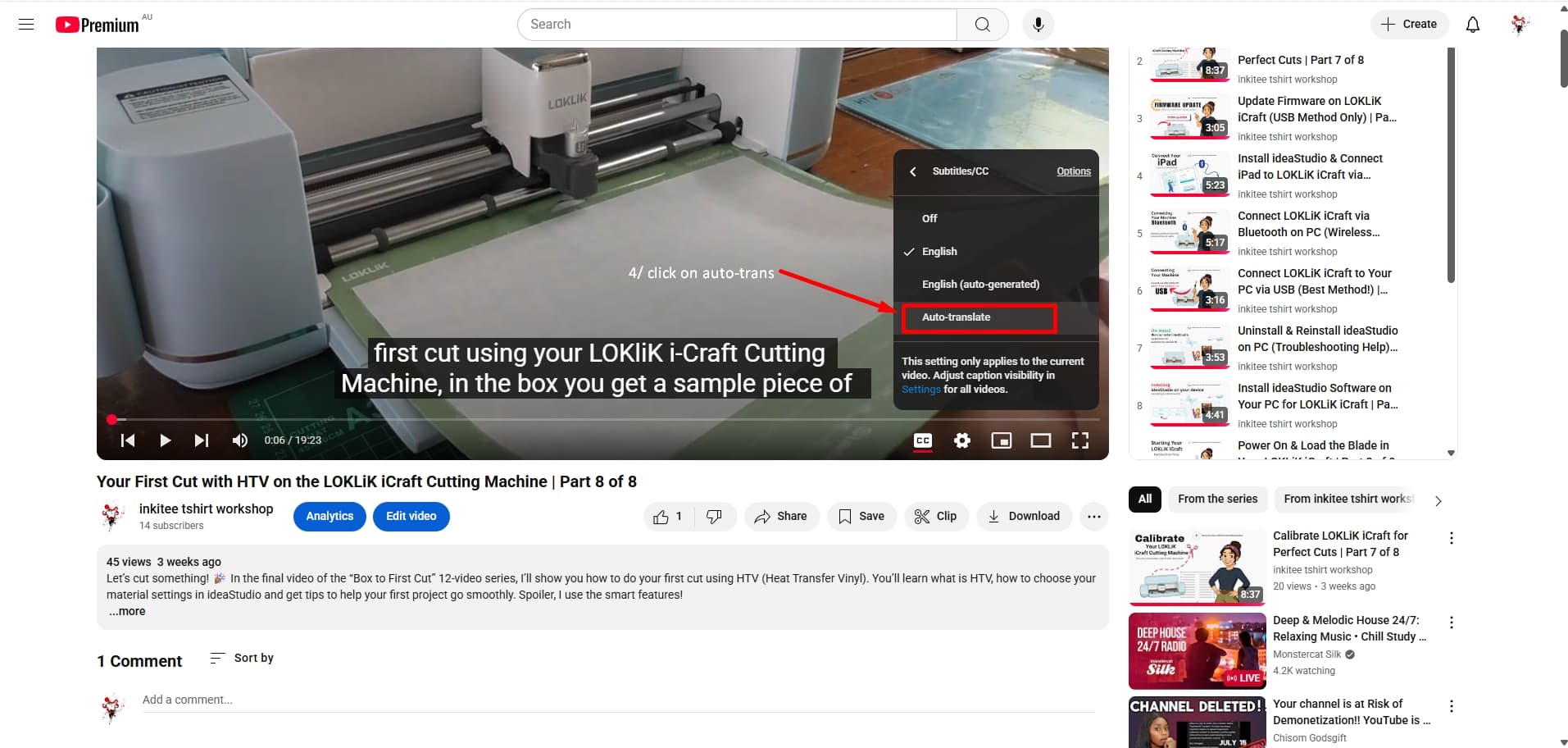The height and width of the screenshot is (748, 1568).
Task: Open Connect LOKLiK iCraft via USB video
Action: pyautogui.click(x=1314, y=281)
